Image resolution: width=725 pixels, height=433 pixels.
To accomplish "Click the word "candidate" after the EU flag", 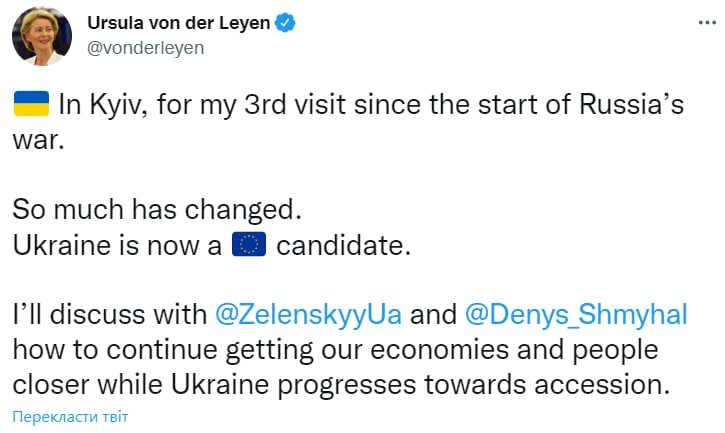I will pos(343,246).
